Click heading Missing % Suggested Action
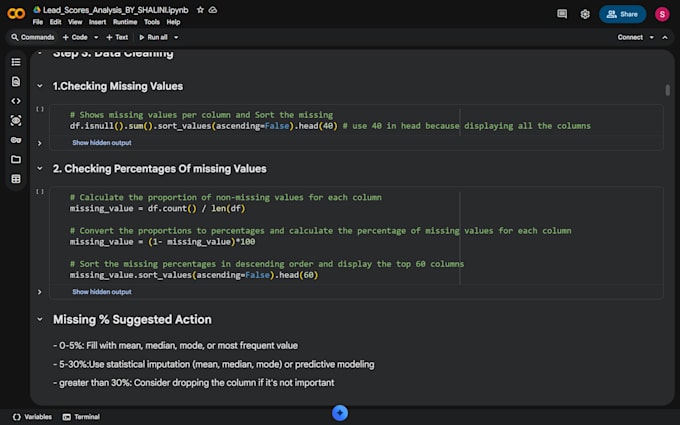Screen dimensions: 680x425 tap(132, 320)
